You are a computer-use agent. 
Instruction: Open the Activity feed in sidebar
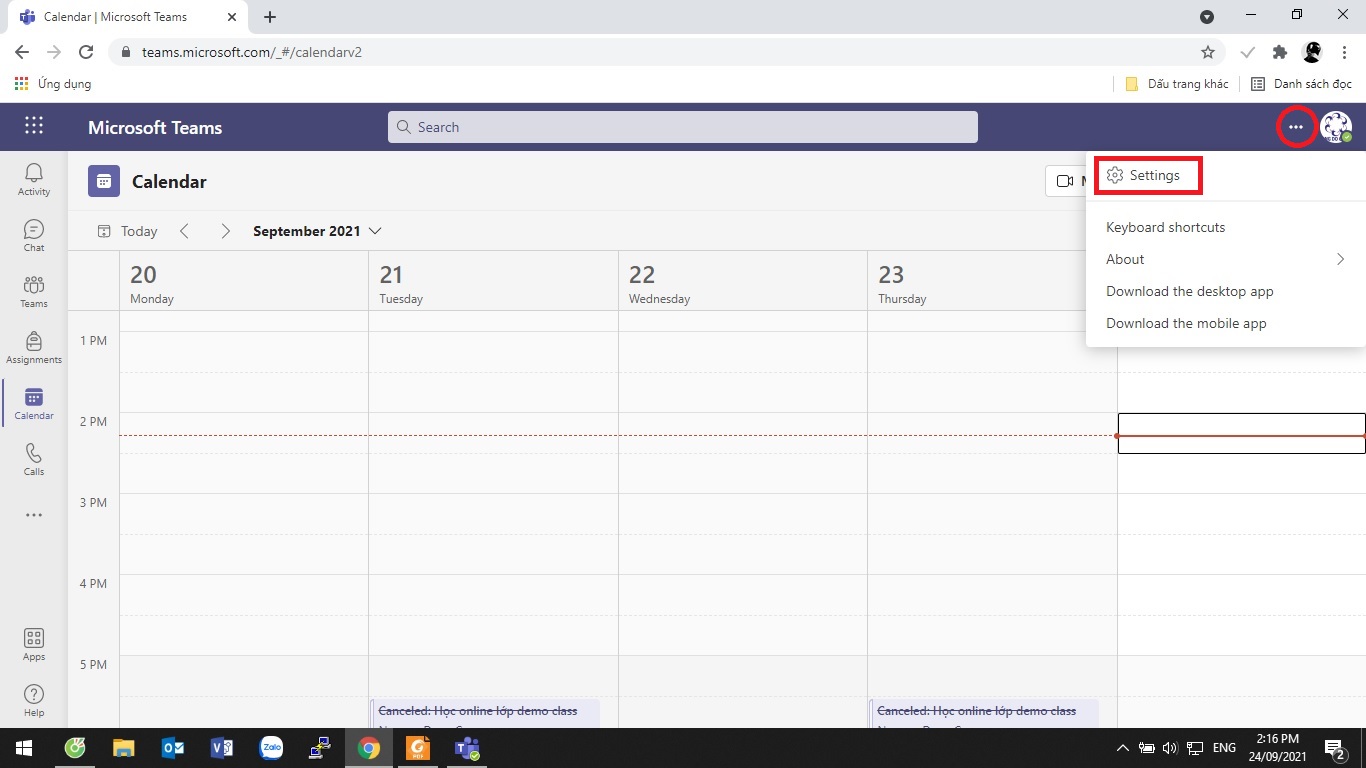point(34,179)
